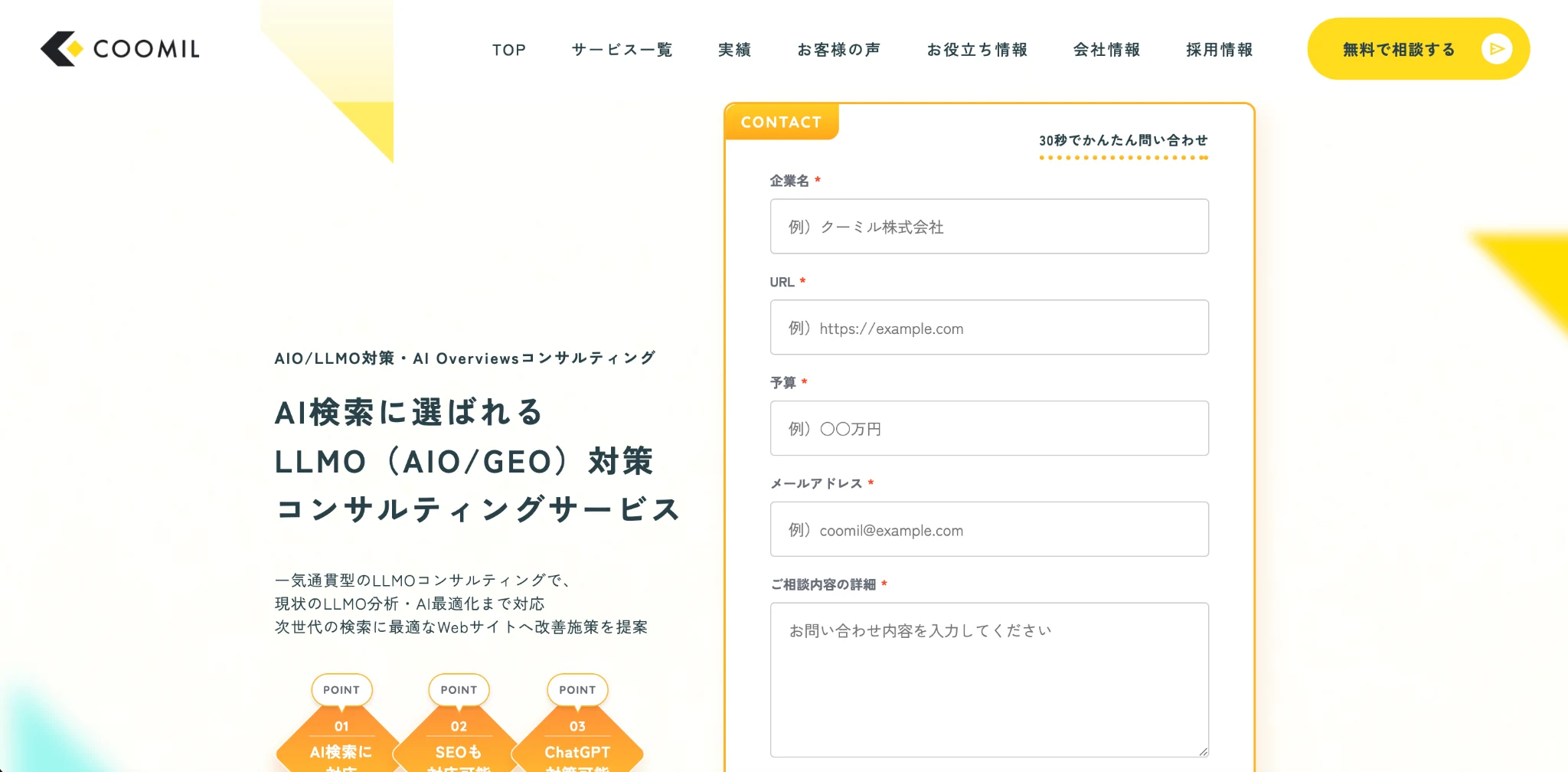Go to the 実績 page
1568x772 pixels.
[x=734, y=50]
